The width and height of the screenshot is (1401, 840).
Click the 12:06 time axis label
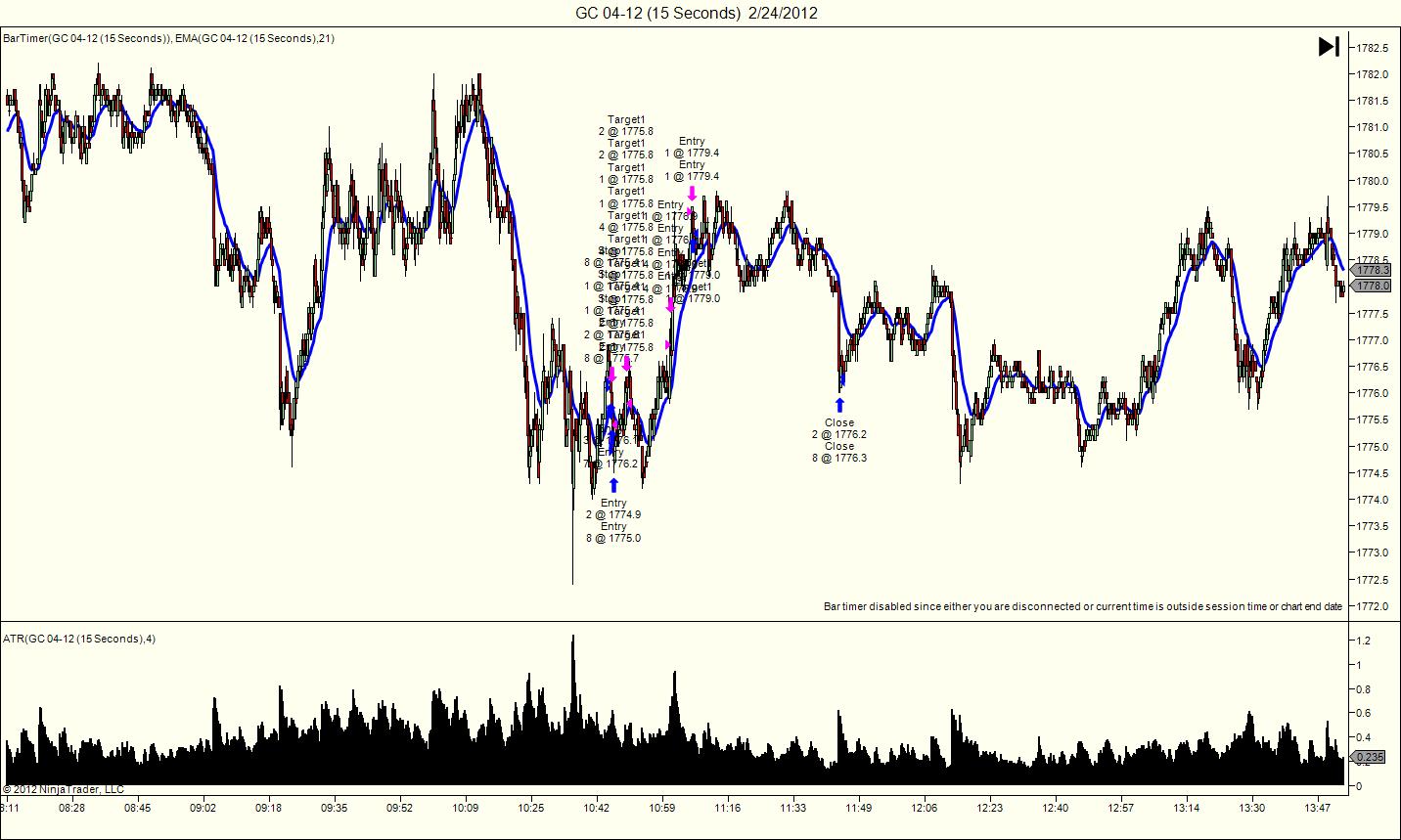pyautogui.click(x=925, y=809)
